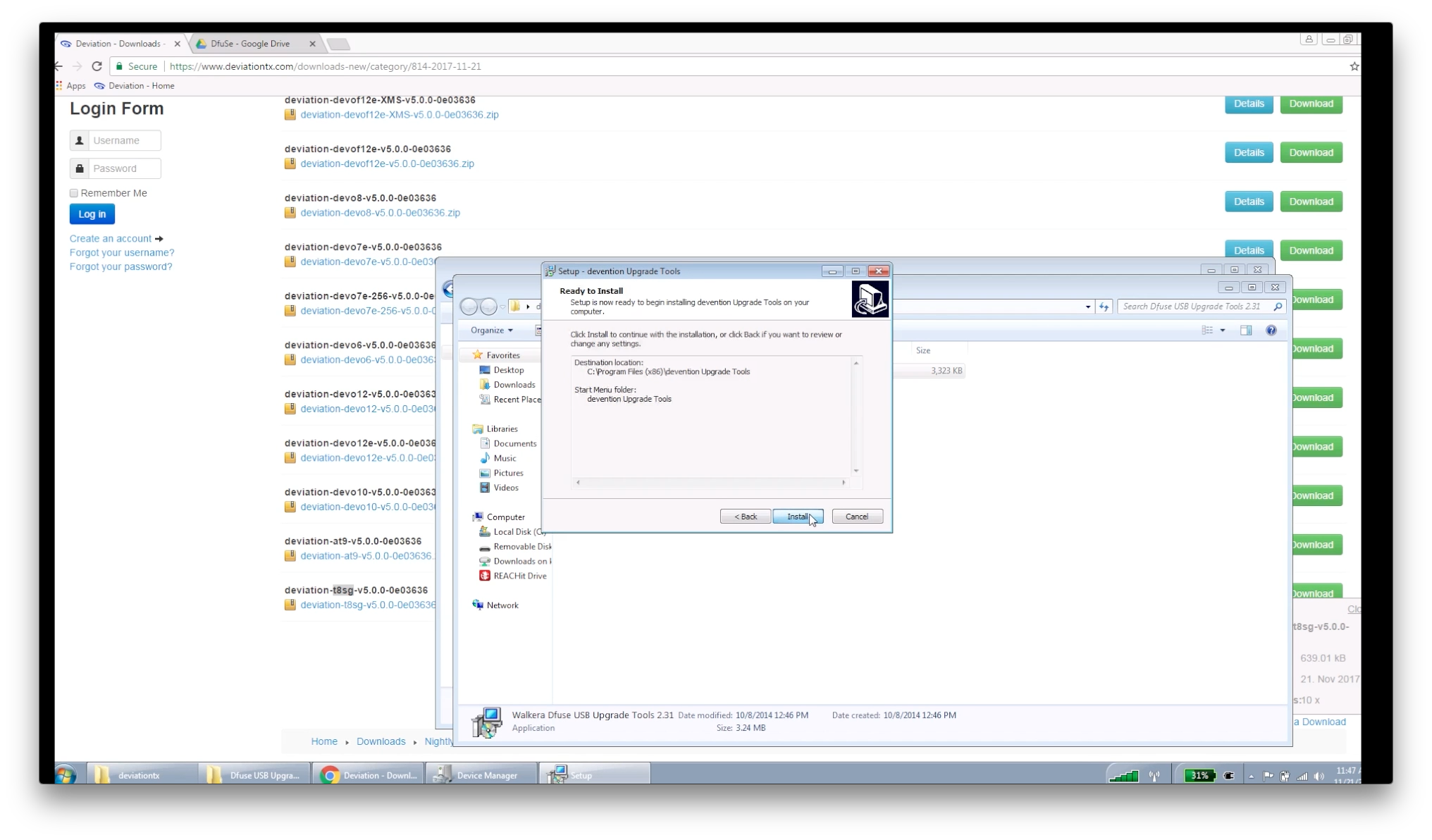1432x840 pixels.
Task: Reload the page with the refresh icon
Action: coord(97,66)
